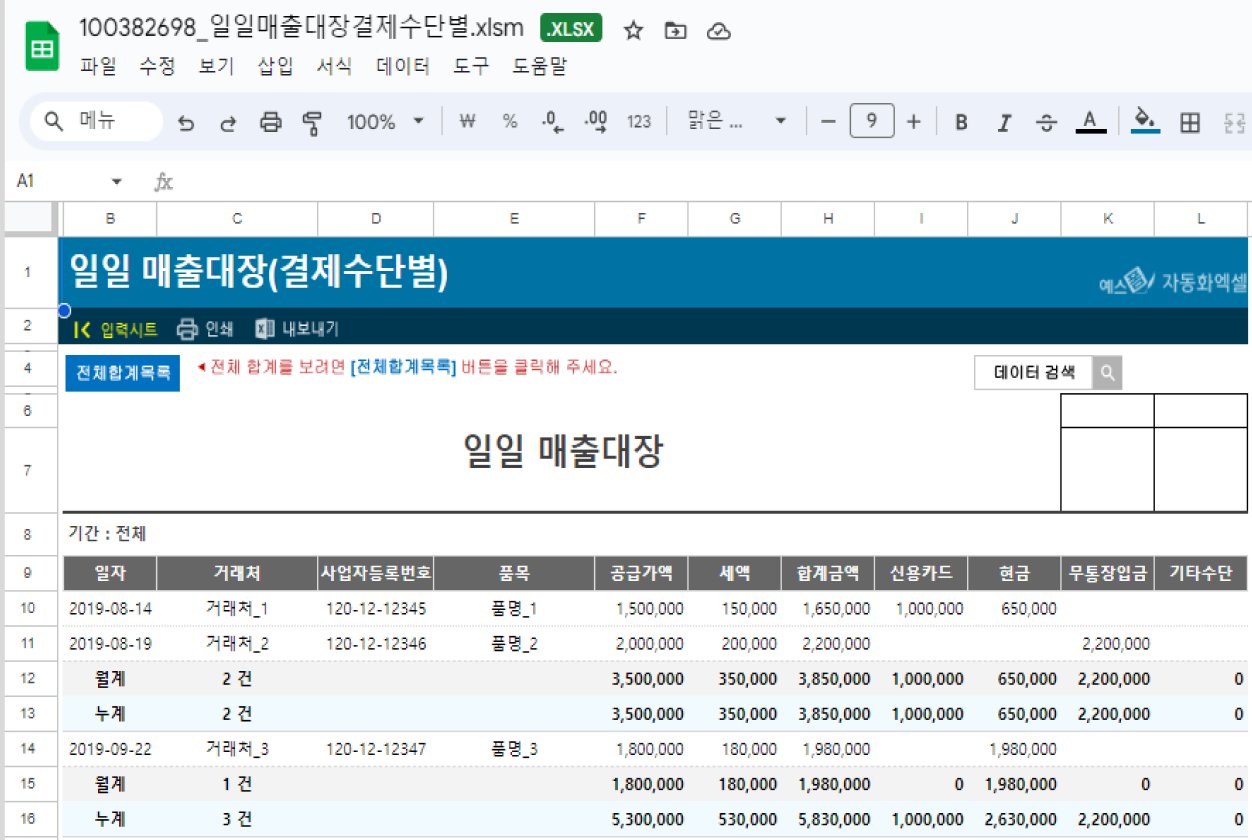Viewport: 1252px width, 840px height.
Task: Click the undo arrow
Action: point(186,123)
